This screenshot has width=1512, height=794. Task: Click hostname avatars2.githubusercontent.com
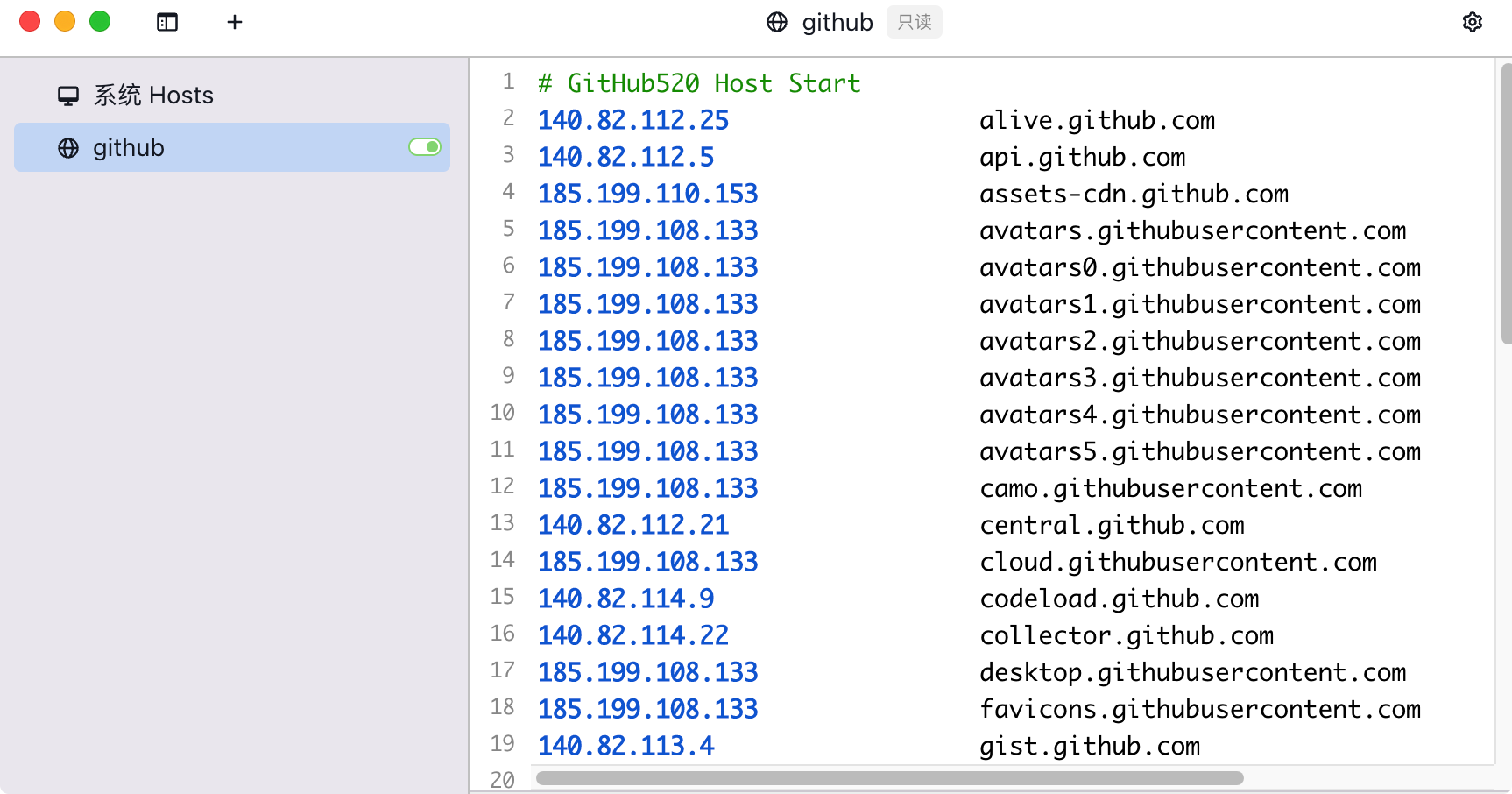point(1200,341)
